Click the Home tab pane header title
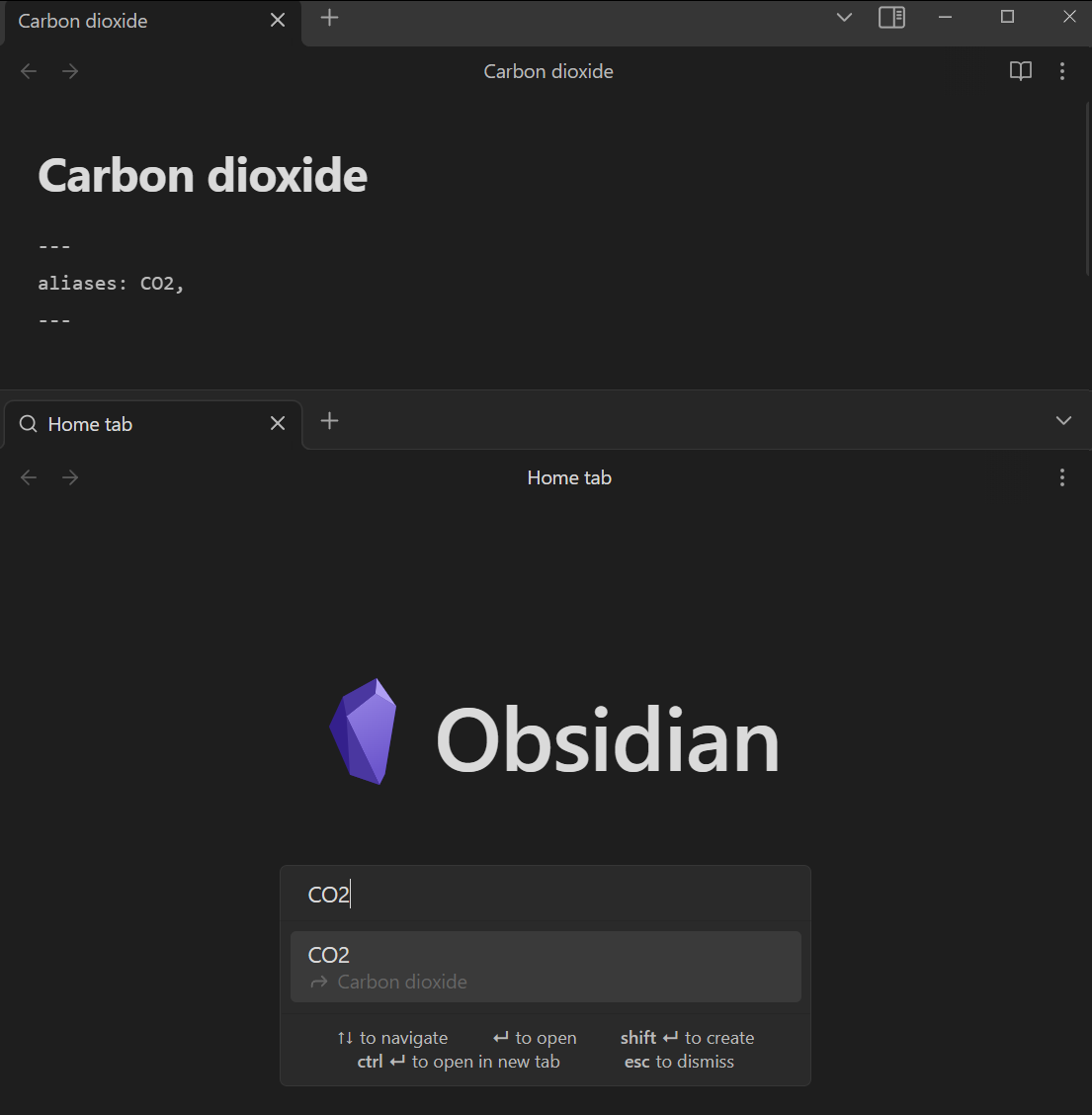Viewport: 1092px width, 1115px height. 569,477
